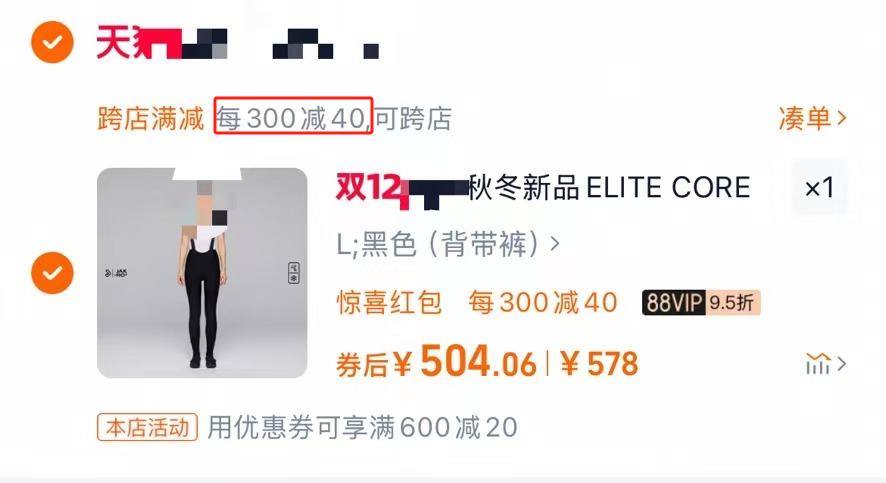
Task: Uncheck the ELITE CORE item checkbox
Action: [52, 273]
